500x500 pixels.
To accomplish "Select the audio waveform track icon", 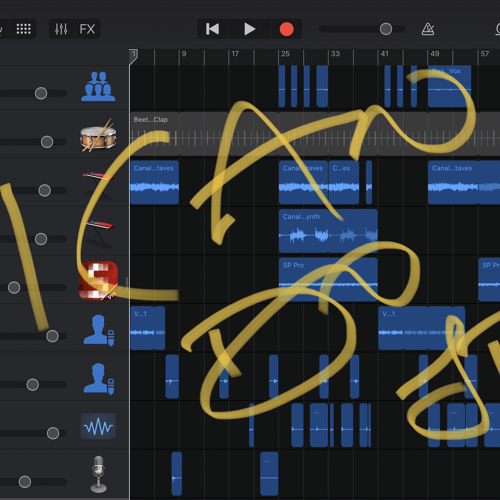I will click(x=98, y=426).
